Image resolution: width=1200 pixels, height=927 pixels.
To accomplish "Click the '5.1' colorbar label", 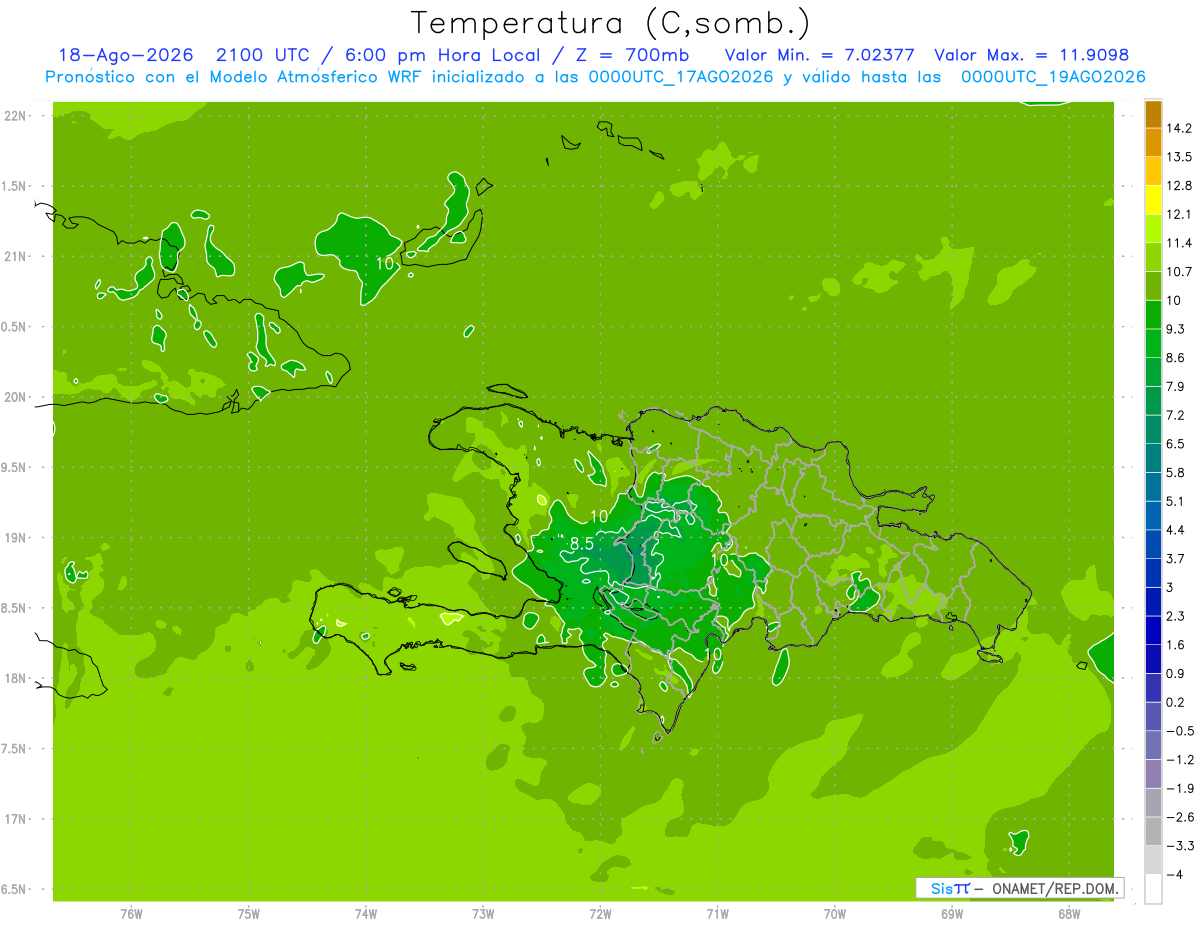I will tap(1176, 501).
